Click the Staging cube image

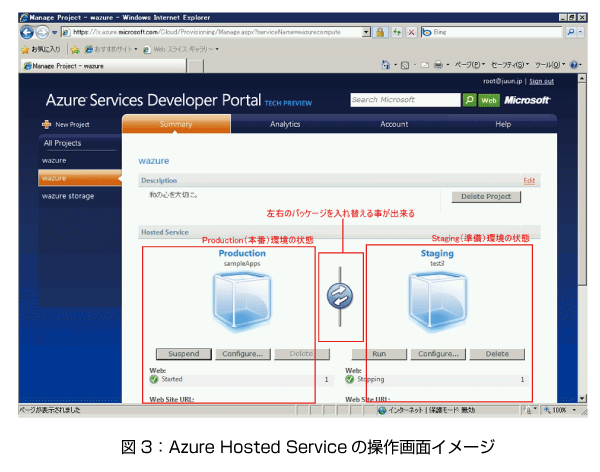[x=437, y=301]
